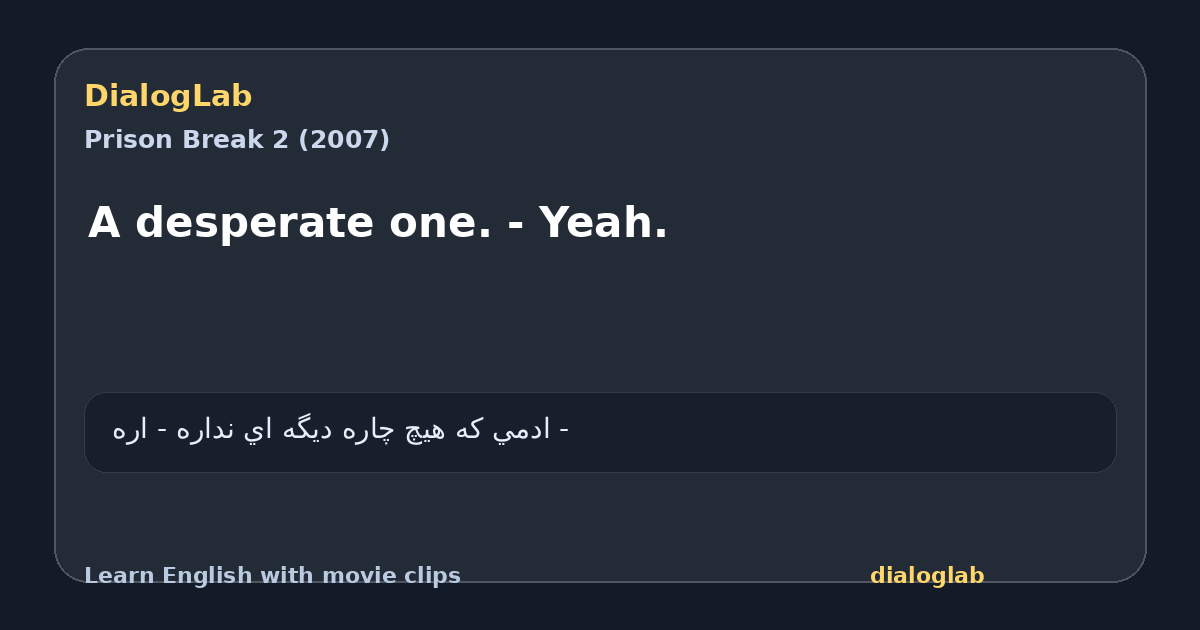Click the DialogLab logo text
This screenshot has width=1200, height=630.
tap(168, 96)
